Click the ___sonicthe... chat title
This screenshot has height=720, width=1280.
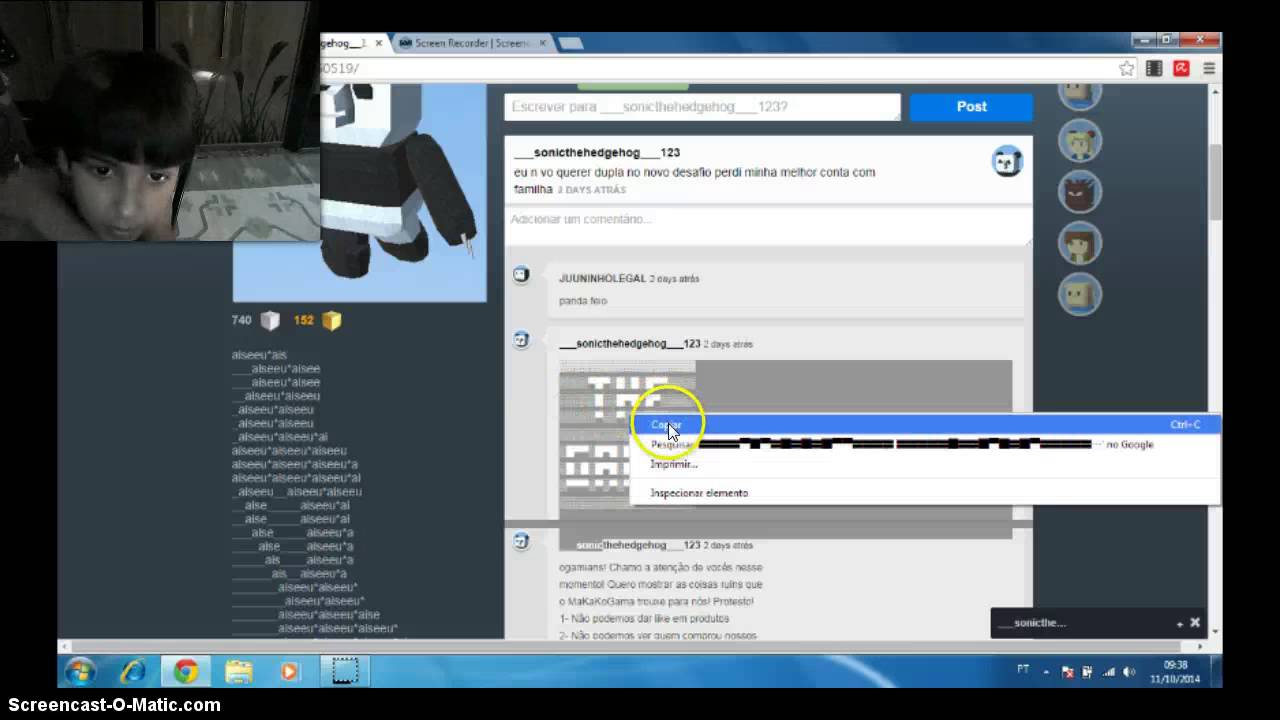click(1032, 623)
